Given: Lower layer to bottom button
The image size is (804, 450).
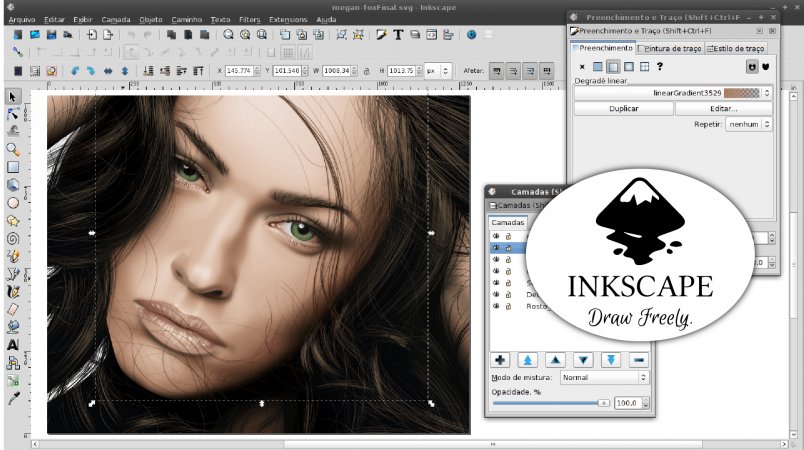Looking at the screenshot, I should tap(611, 360).
